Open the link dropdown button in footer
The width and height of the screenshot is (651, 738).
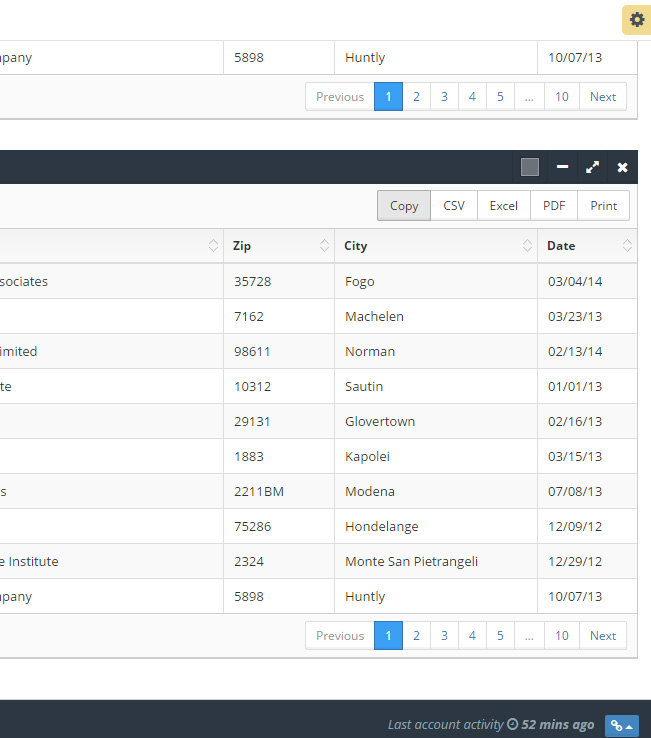621,725
